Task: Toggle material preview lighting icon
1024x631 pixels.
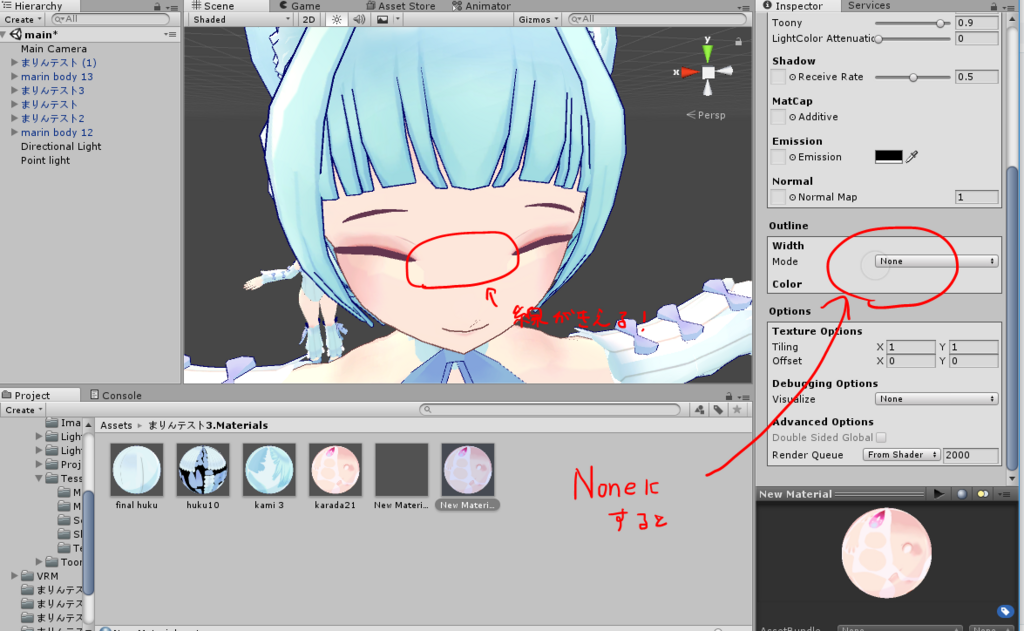Action: pos(982,494)
